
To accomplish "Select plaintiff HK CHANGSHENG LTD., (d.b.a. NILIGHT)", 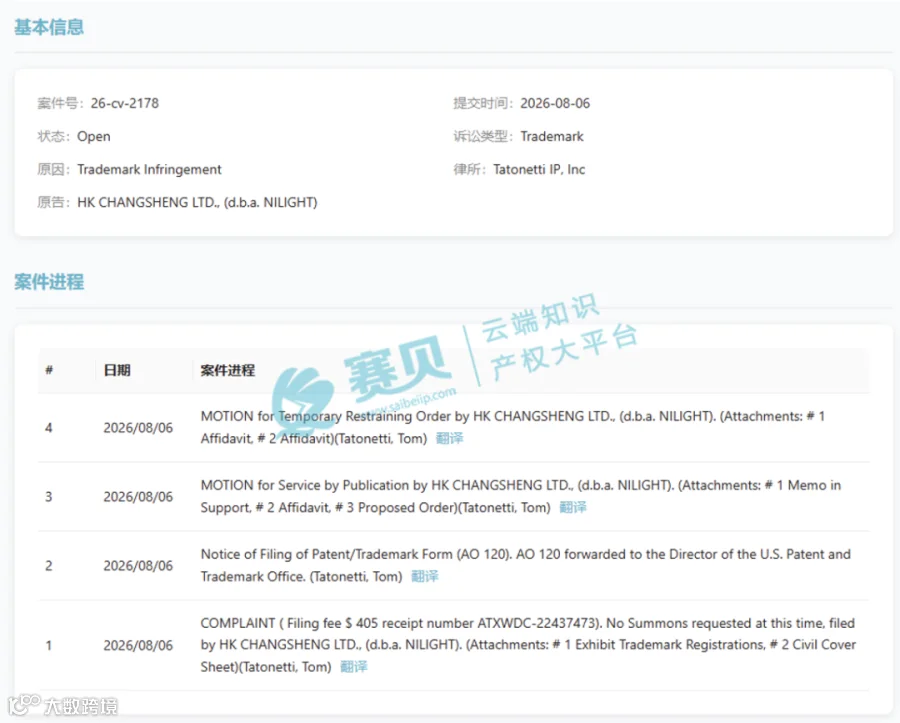I will 197,203.
